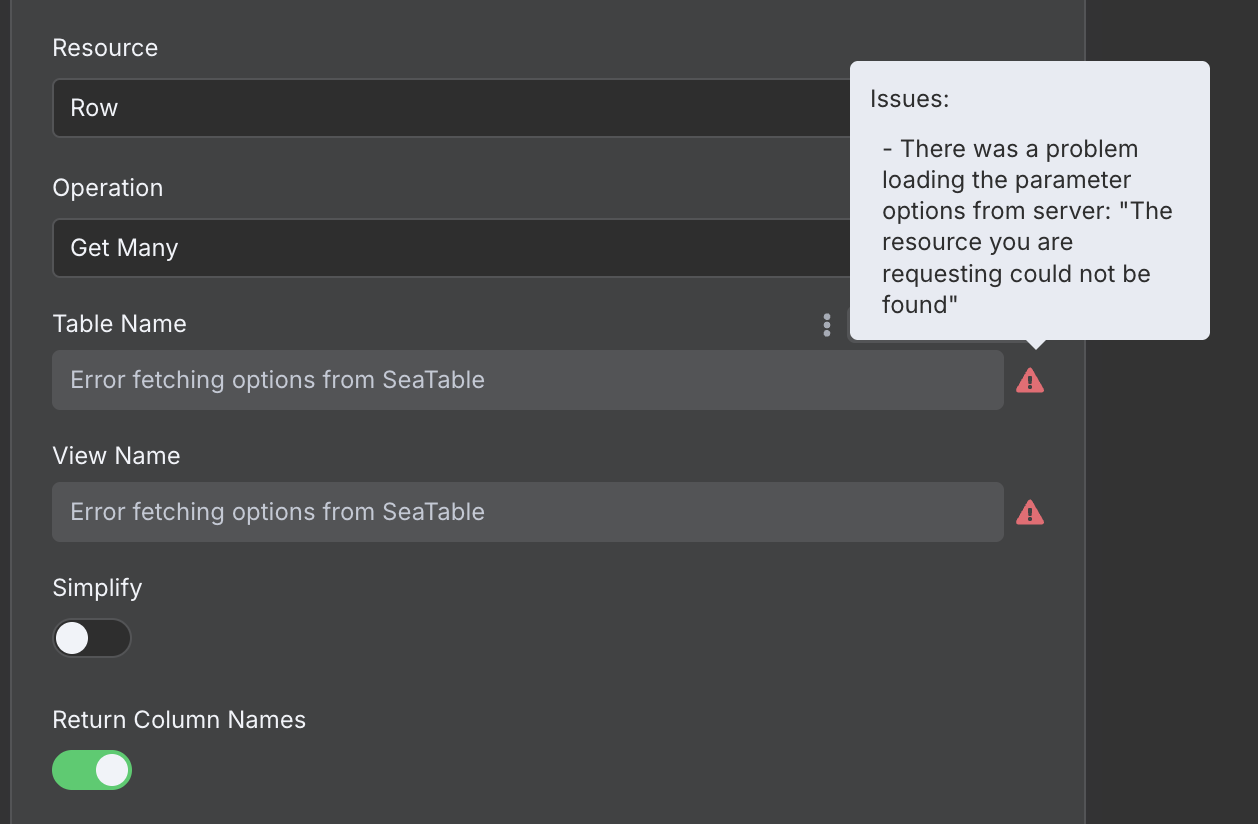Enable the Simplify toggle switch

(x=92, y=638)
